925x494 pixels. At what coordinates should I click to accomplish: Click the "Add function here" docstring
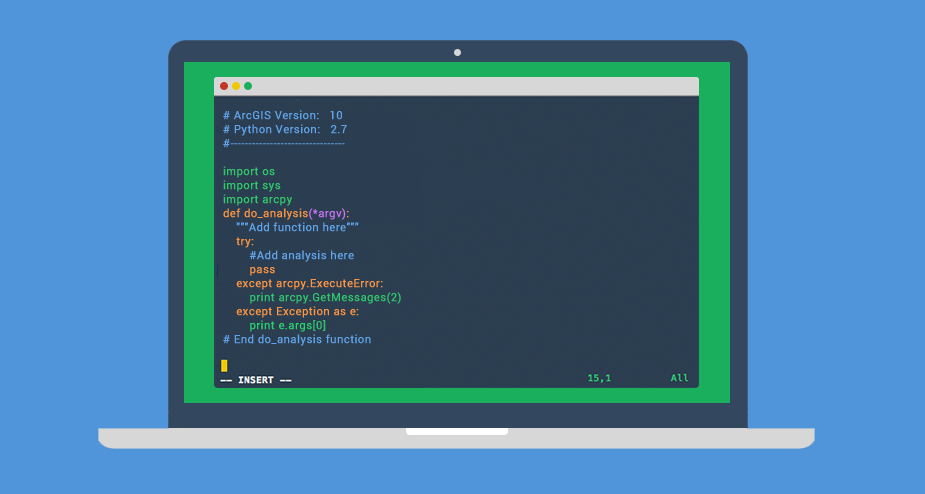(297, 227)
